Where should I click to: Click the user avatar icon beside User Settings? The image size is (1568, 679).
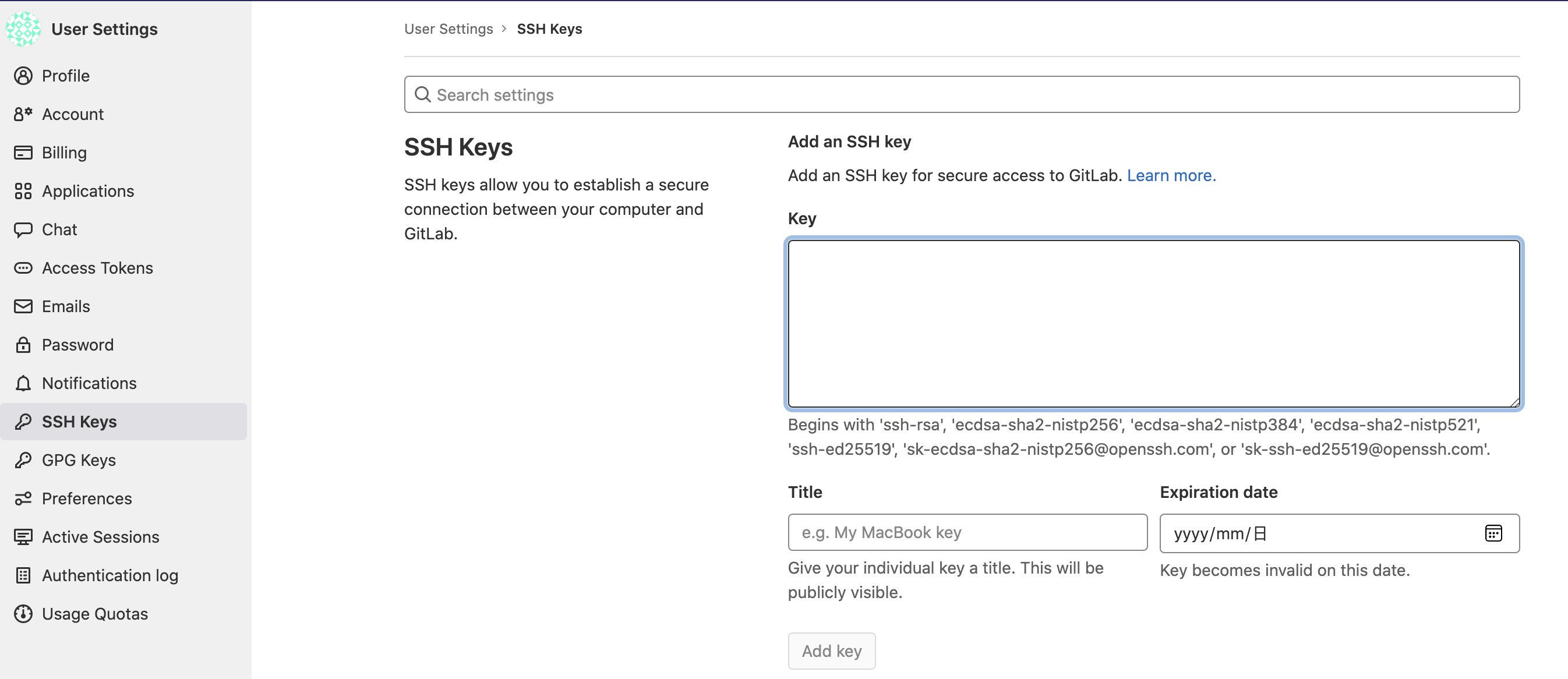23,29
